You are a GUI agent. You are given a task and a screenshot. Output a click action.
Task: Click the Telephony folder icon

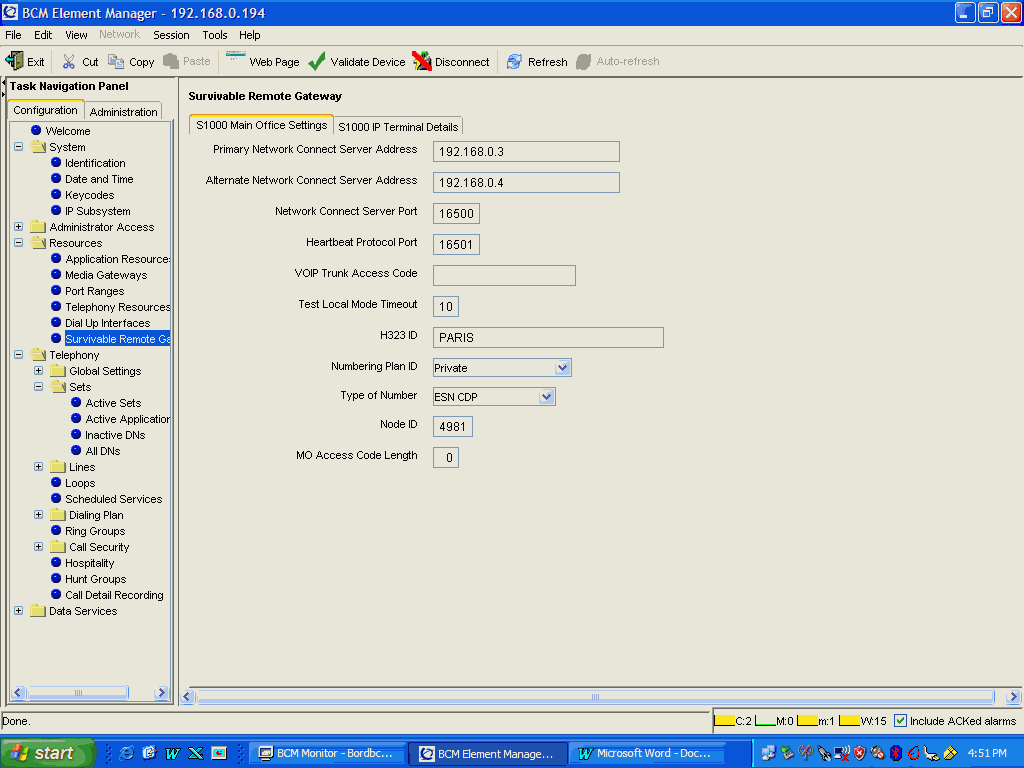(x=38, y=355)
